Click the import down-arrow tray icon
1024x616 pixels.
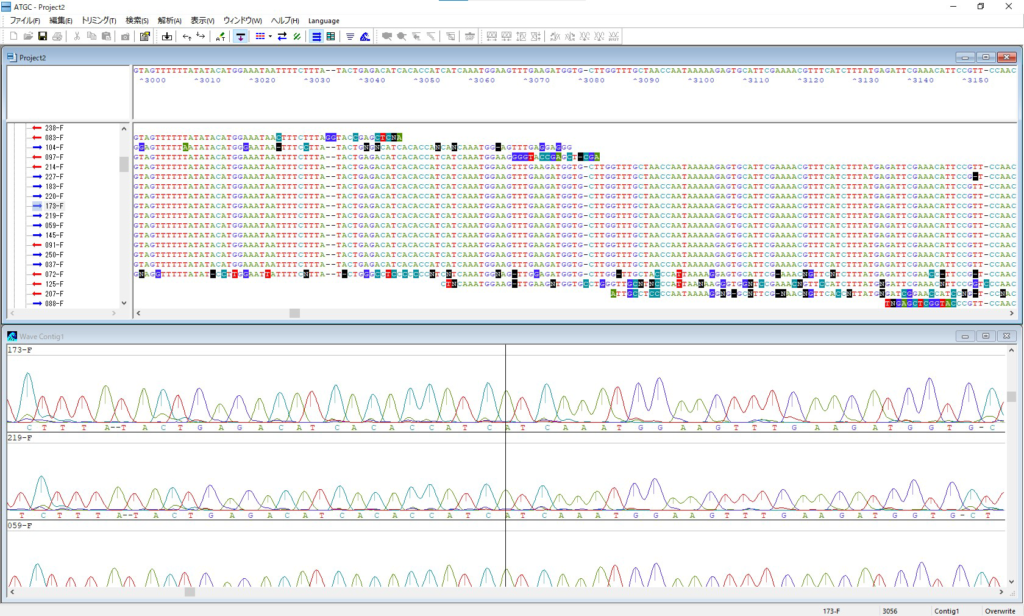tap(167, 37)
